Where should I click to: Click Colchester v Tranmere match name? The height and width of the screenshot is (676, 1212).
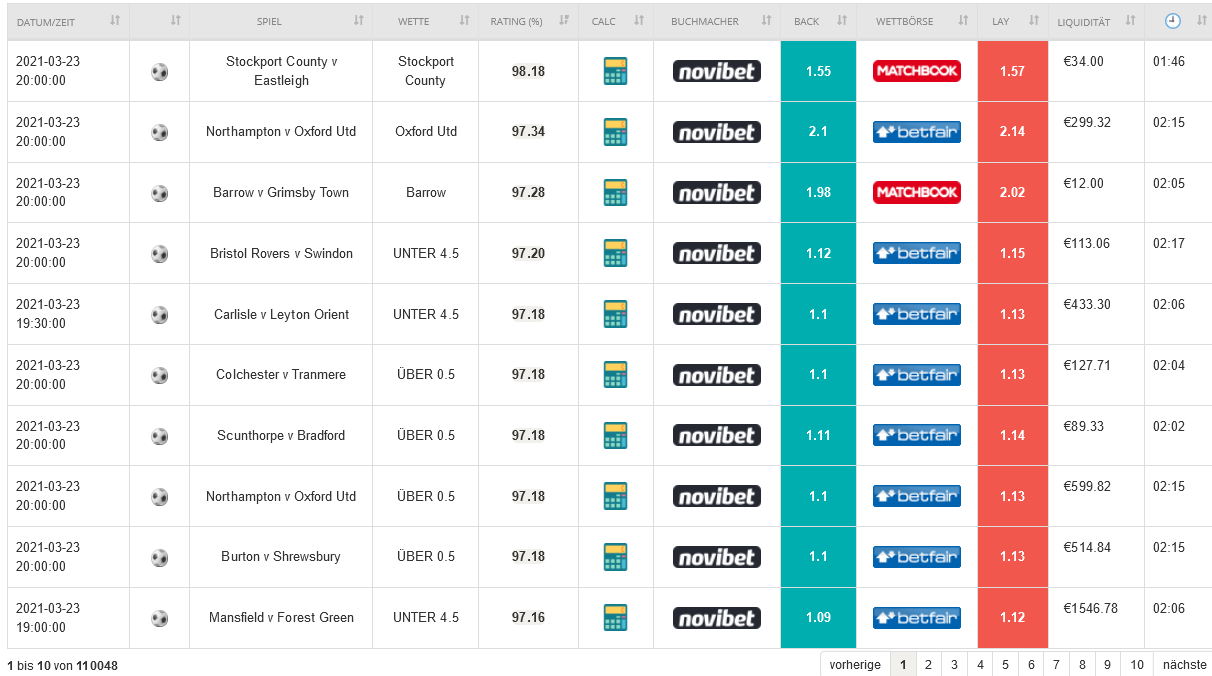pos(281,374)
